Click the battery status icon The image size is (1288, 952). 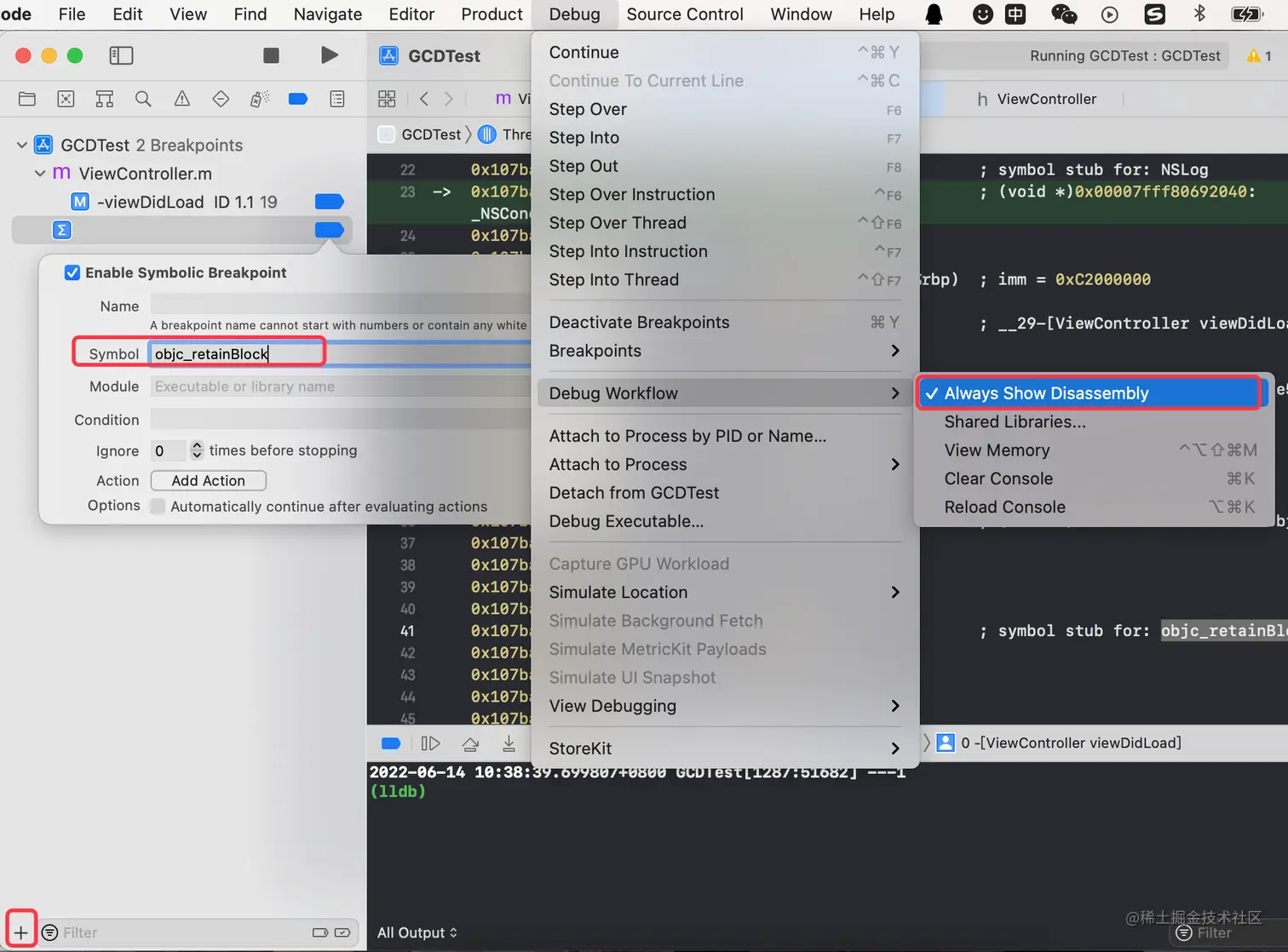tap(1247, 14)
